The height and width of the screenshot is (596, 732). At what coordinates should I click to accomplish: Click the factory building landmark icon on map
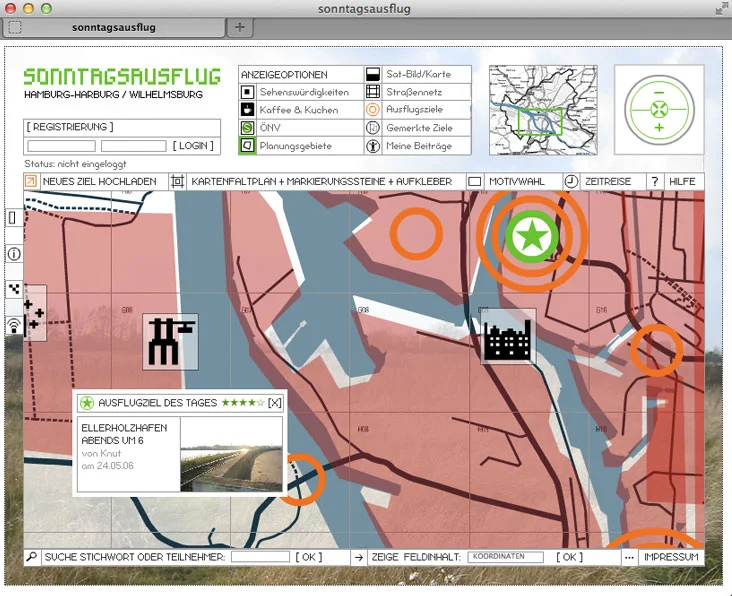(x=508, y=336)
